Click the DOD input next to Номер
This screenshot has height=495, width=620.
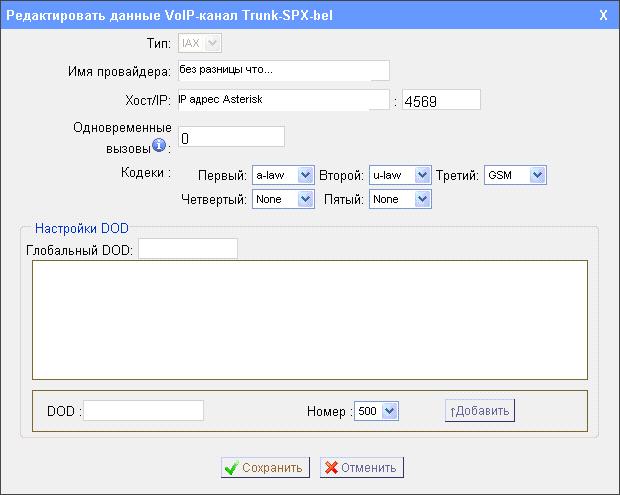pyautogui.click(x=143, y=411)
